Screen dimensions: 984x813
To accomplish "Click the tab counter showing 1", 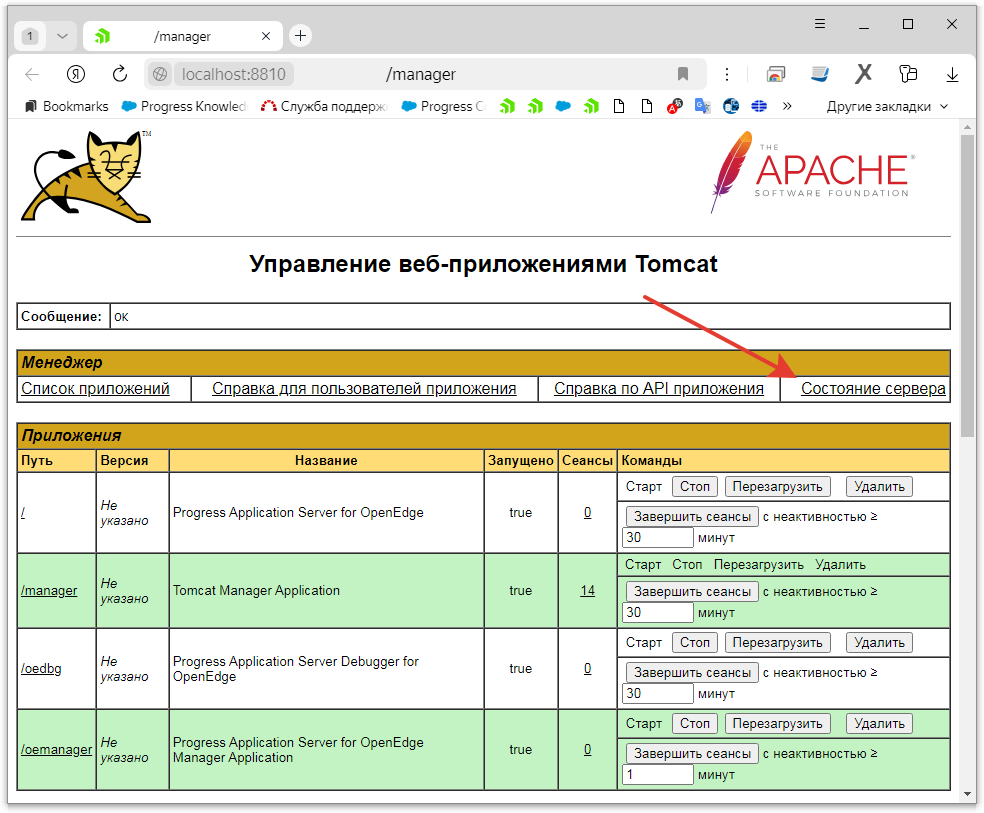I will click(29, 36).
